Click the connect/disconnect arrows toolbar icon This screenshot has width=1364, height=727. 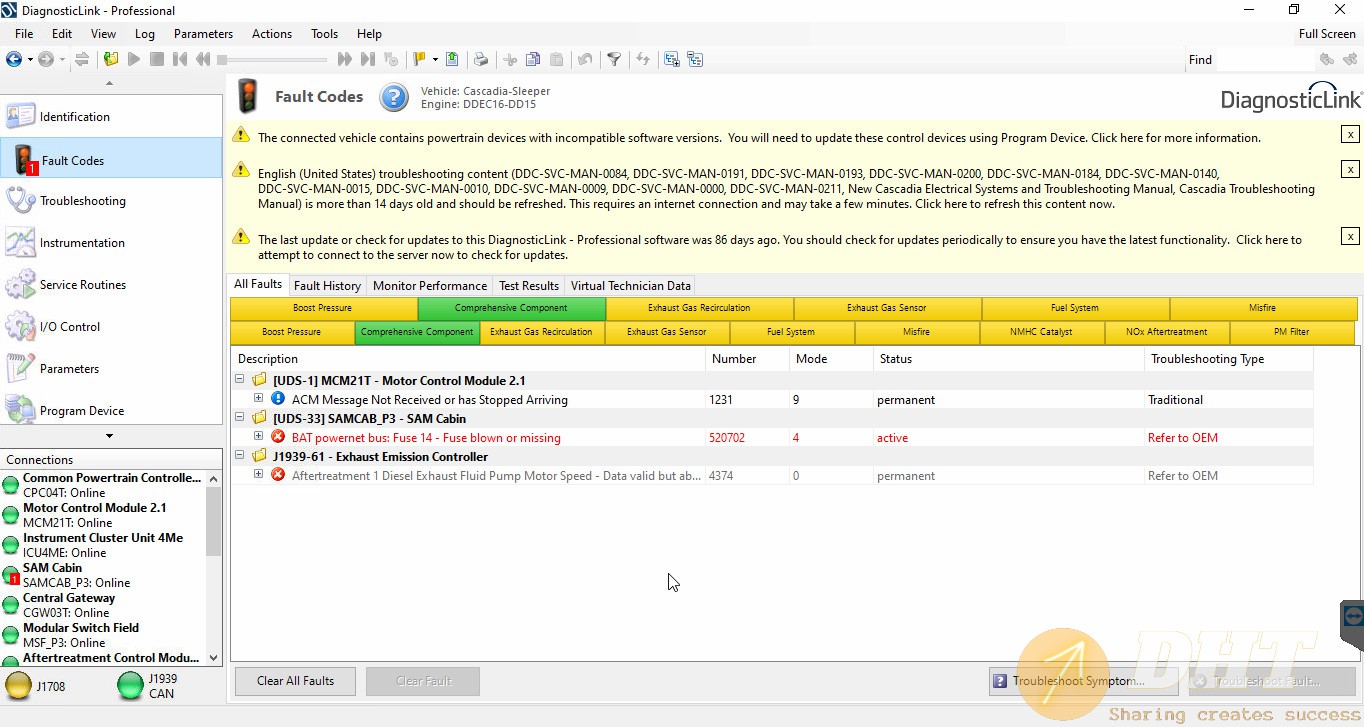click(x=82, y=59)
